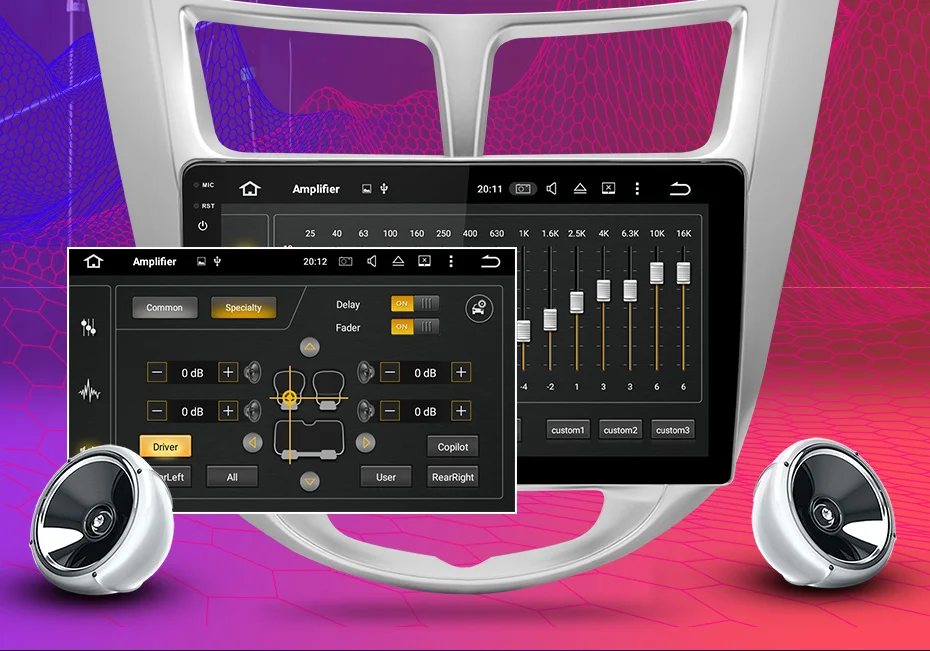
Task: Select the User position preset
Action: pos(386,477)
